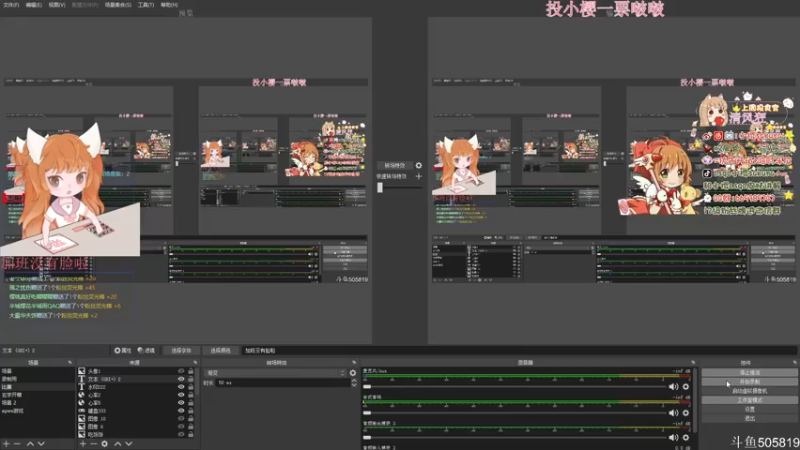The height and width of the screenshot is (450, 800).
Task: Click the 退出 exit button
Action: [x=749, y=418]
